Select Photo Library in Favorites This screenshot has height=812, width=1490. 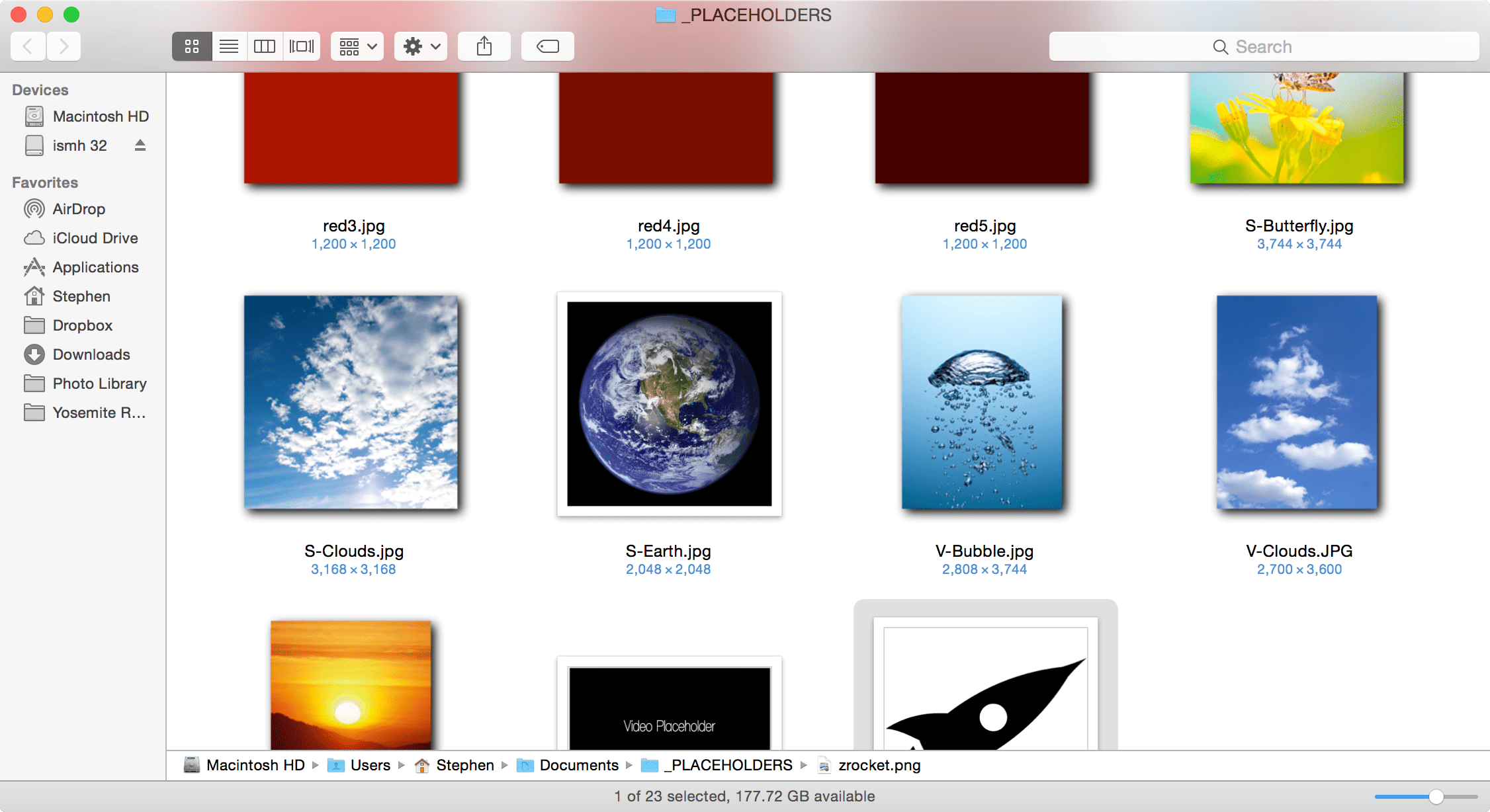pos(99,384)
